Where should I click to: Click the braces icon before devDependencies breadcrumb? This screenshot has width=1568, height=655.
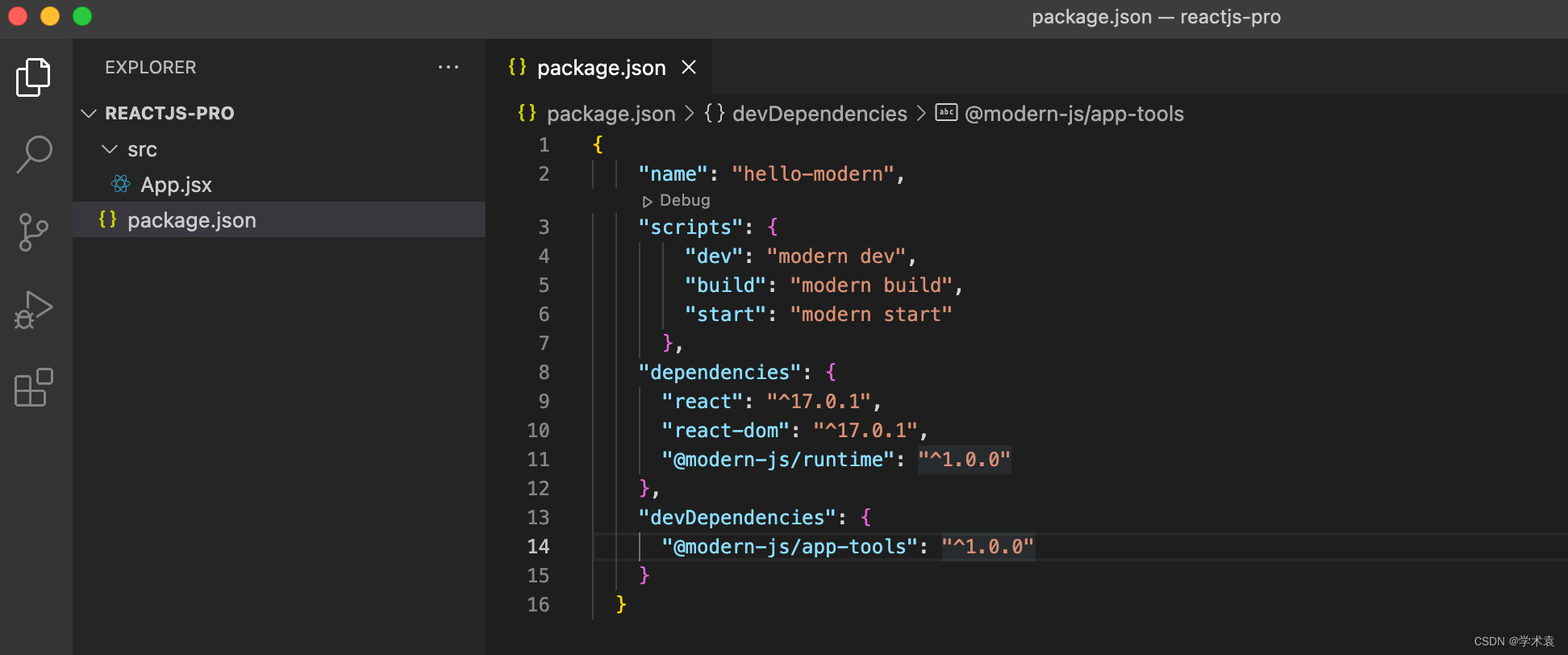(x=715, y=113)
